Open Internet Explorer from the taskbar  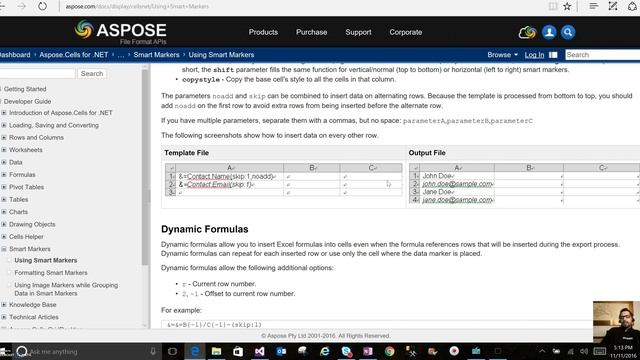(x=324, y=351)
